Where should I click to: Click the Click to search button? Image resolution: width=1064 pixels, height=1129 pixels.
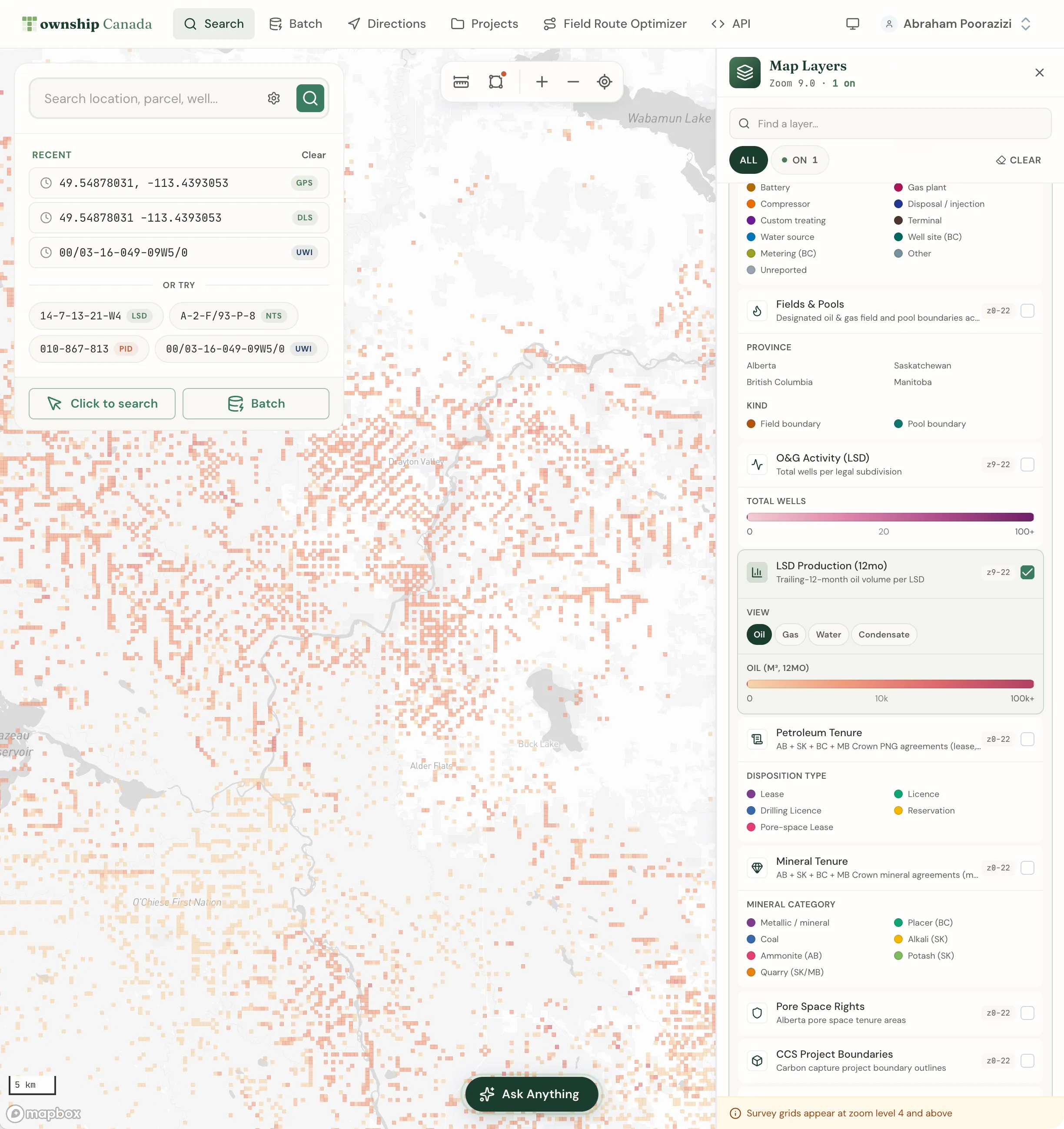pyautogui.click(x=102, y=404)
